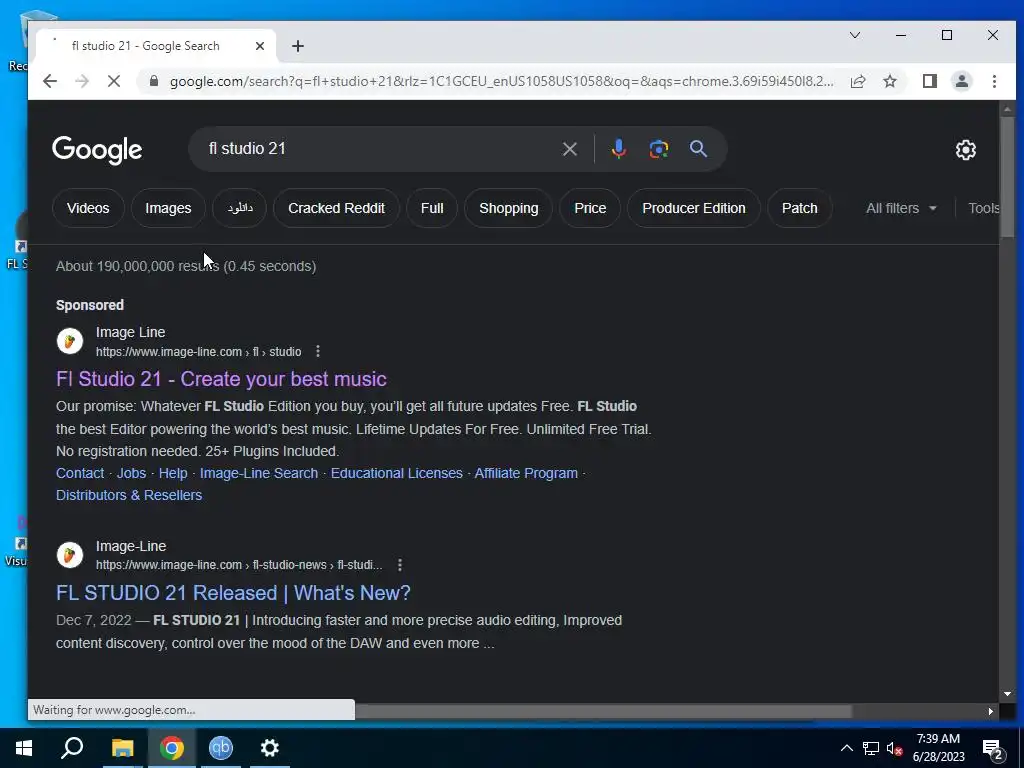Click the scroll down arrow
Screen dimensions: 1024x768
pyautogui.click(x=1006, y=694)
